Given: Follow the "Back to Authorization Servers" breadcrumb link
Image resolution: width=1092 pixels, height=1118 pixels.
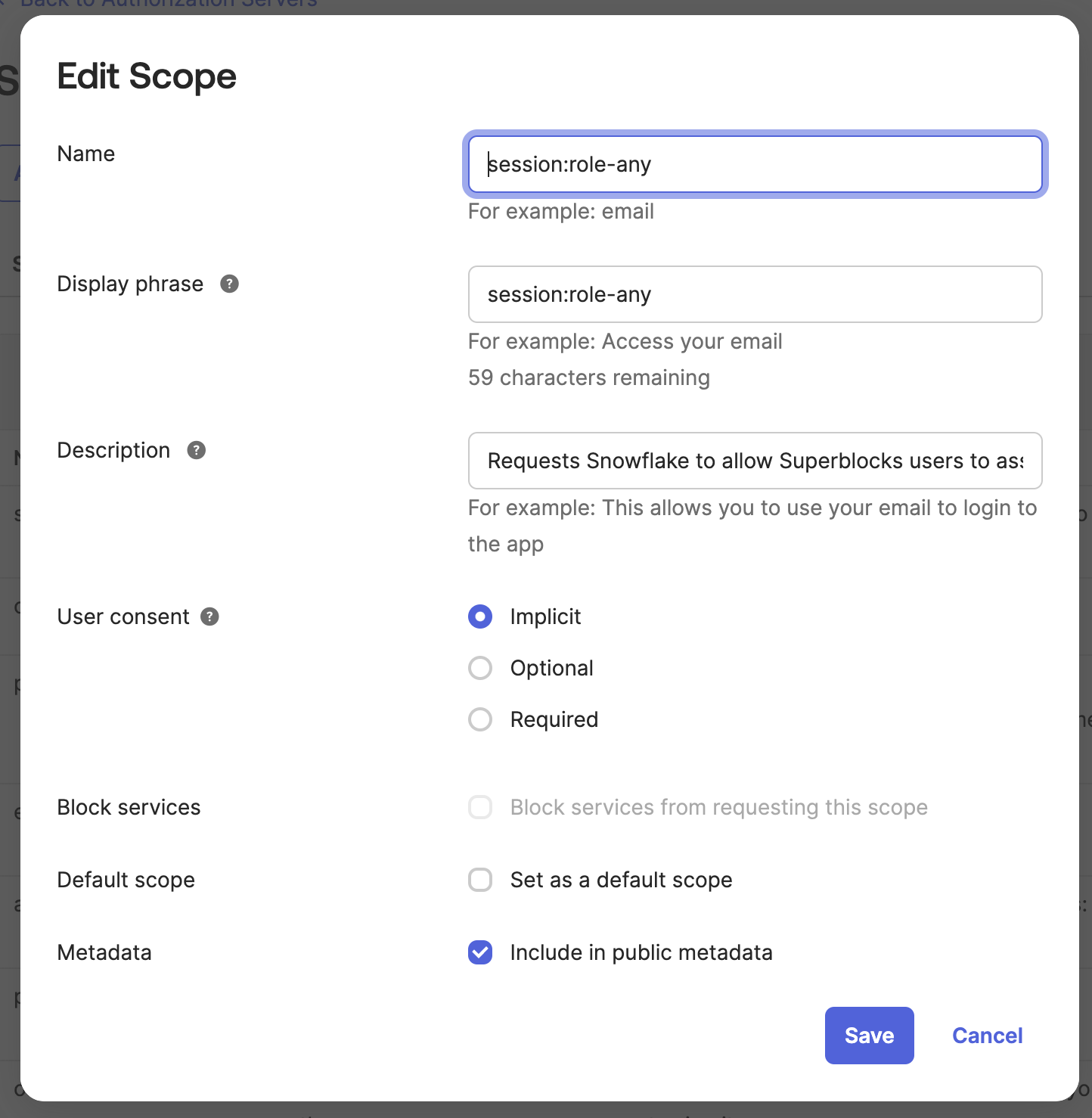Looking at the screenshot, I should [166, 5].
